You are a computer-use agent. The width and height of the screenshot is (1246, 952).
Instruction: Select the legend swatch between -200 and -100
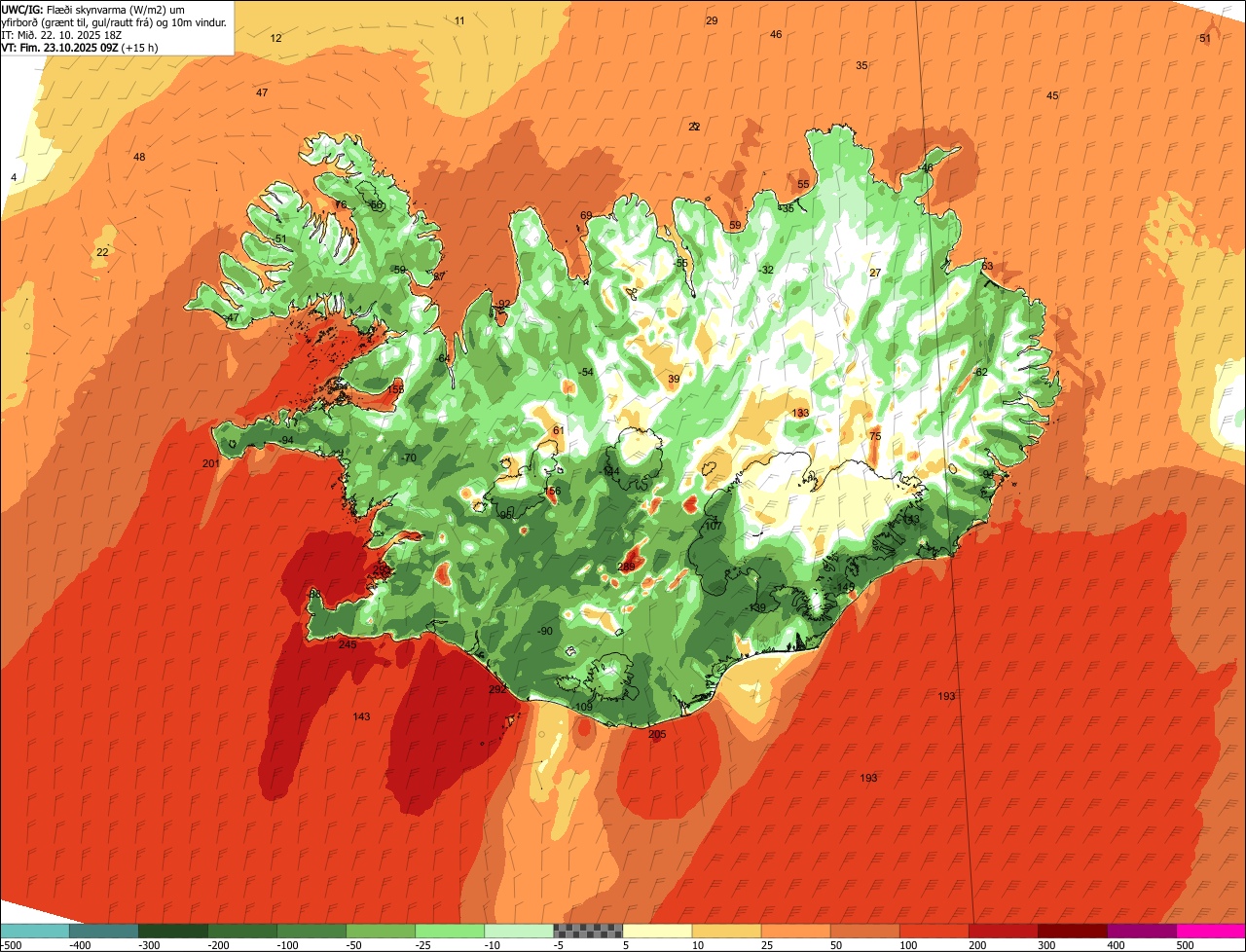coord(242,930)
